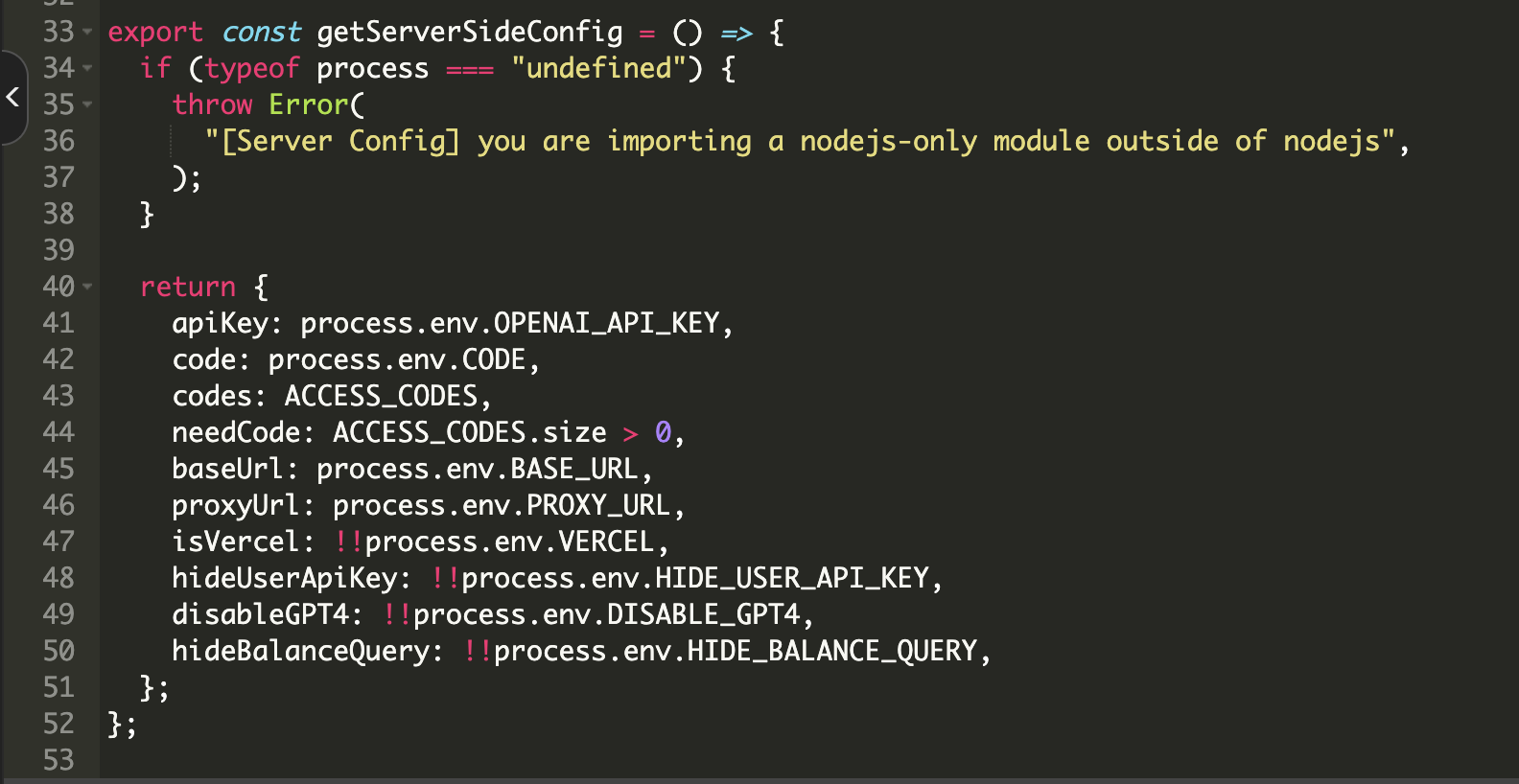Fold the if block at line 34
The width and height of the screenshot is (1519, 784).
click(88, 69)
